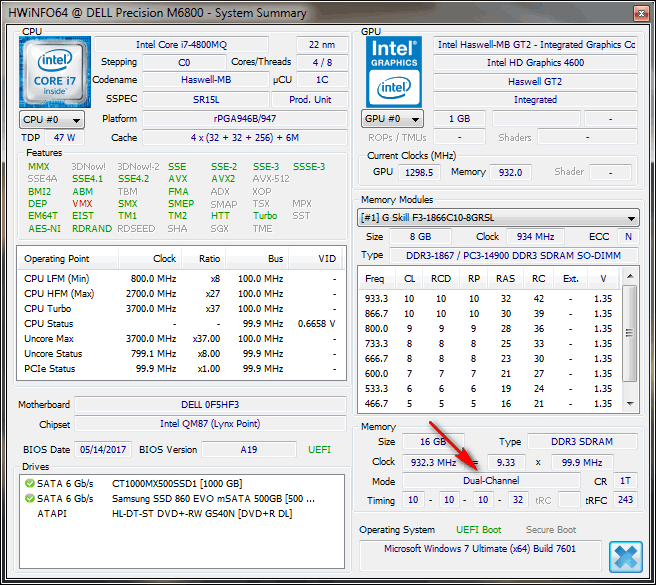This screenshot has width=656, height=585.
Task: Click the Ratio column header
Action: [x=204, y=259]
